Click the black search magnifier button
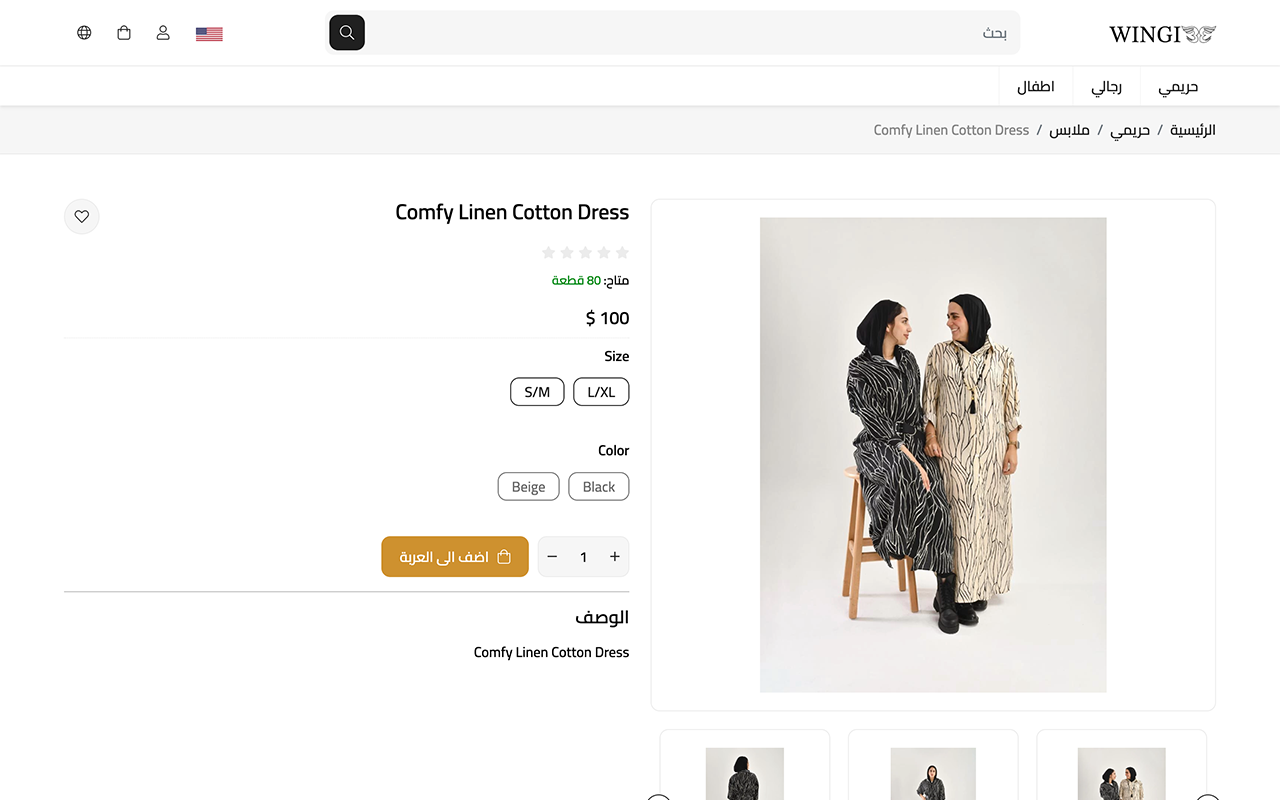Image resolution: width=1280 pixels, height=800 pixels. pyautogui.click(x=347, y=33)
